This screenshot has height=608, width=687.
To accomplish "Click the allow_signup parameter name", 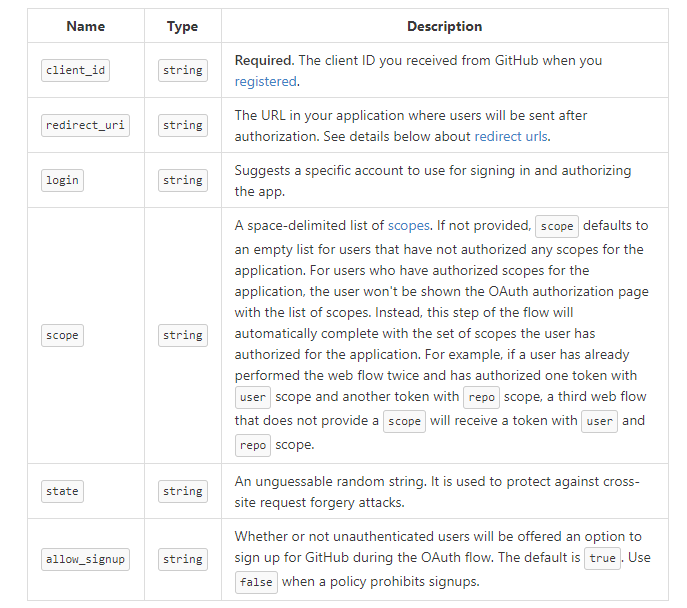I will 85,559.
